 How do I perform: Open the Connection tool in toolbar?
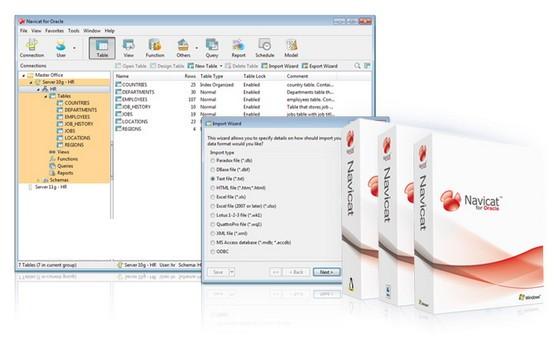(32, 48)
